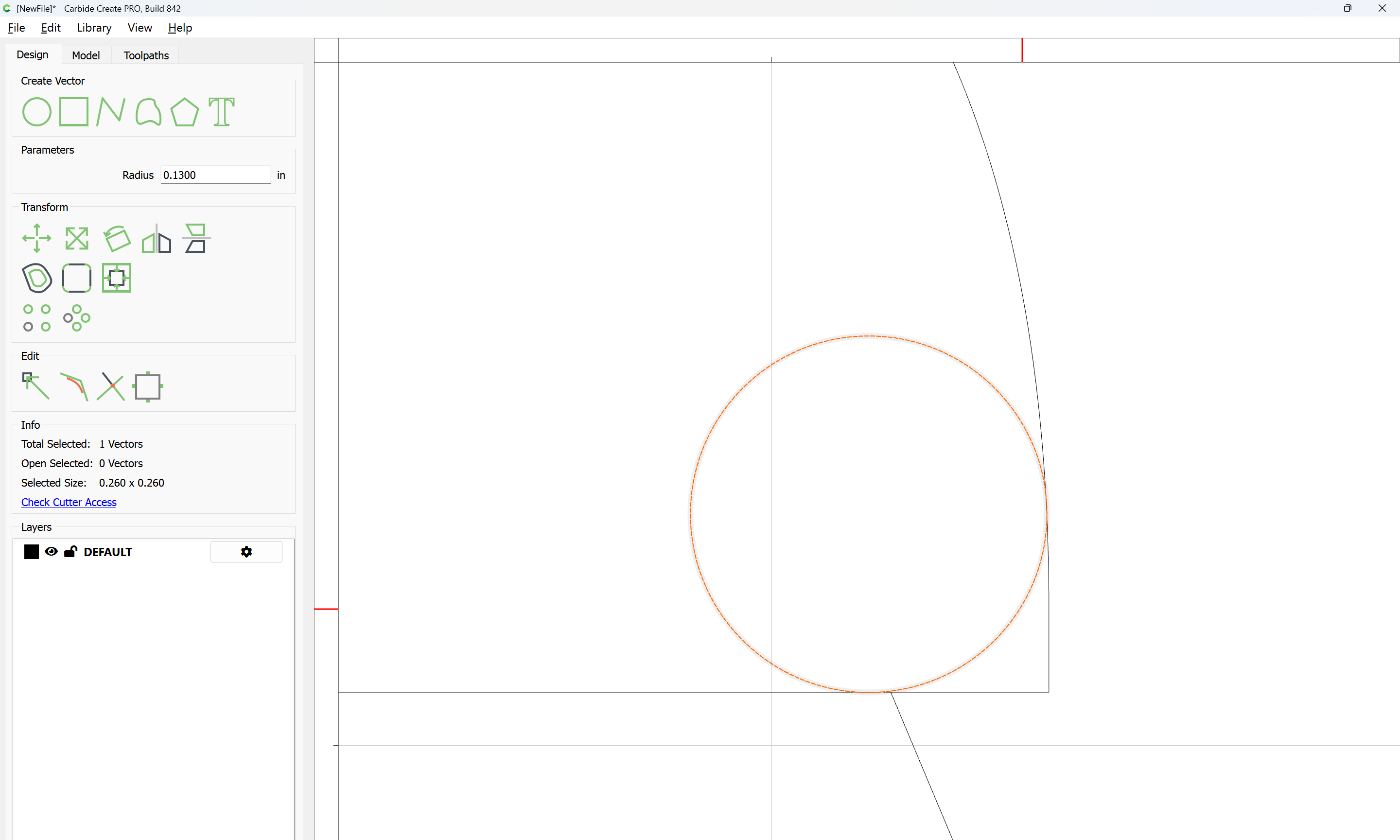Screen dimensions: 1400x840
Task: Switch to the Toolpaths tab
Action: coord(146,55)
